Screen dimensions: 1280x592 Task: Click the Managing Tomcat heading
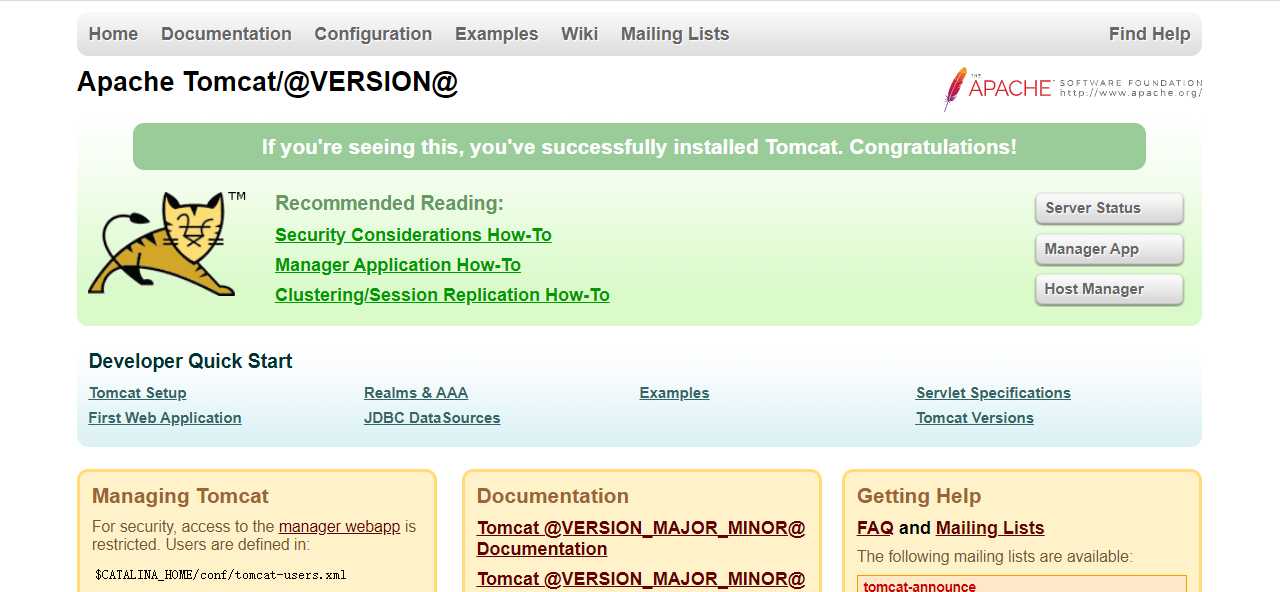click(180, 496)
